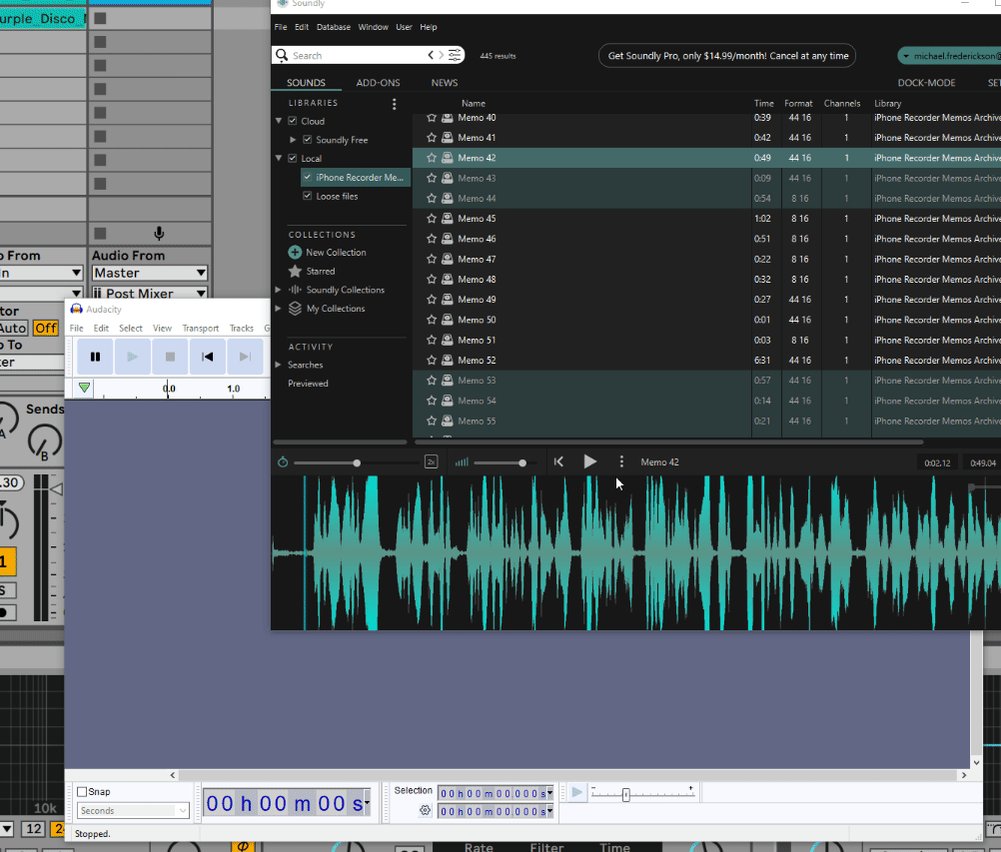Add a New Collection plus icon
1001x852 pixels.
[295, 252]
